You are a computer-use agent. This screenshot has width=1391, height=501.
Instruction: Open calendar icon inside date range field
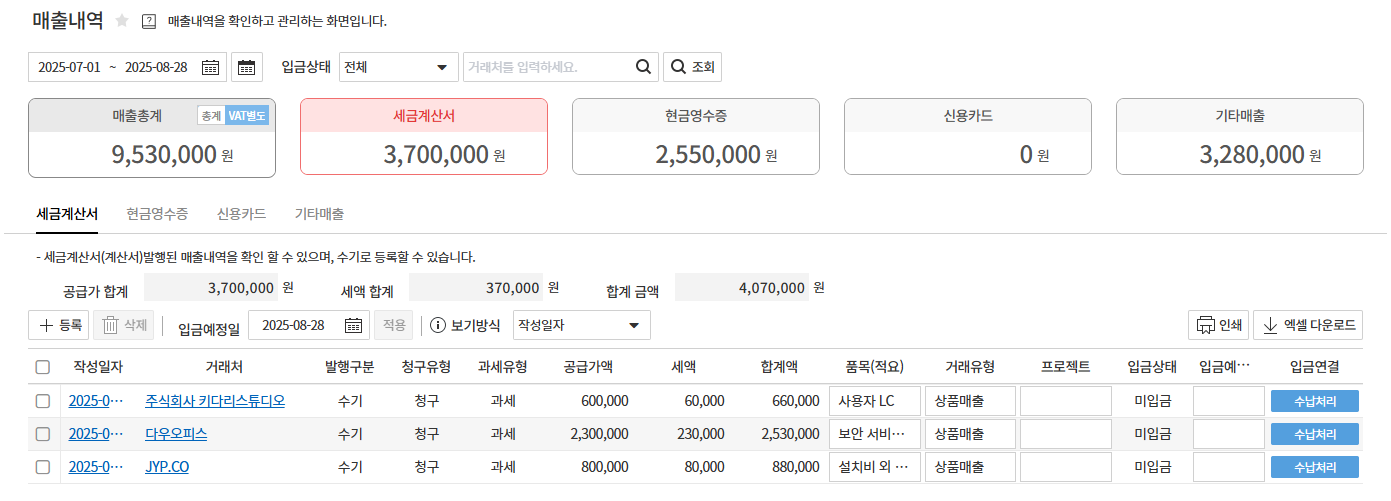point(210,68)
